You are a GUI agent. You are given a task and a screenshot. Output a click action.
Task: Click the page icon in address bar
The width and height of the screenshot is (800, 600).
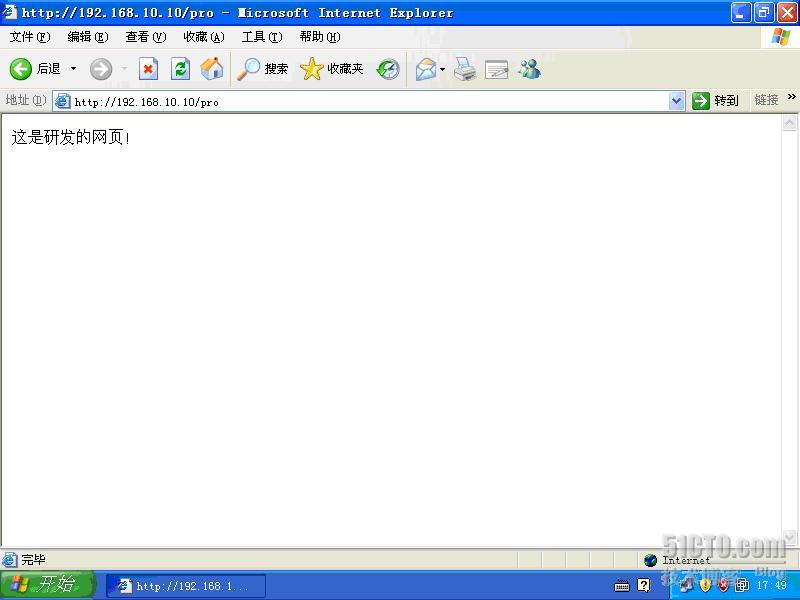point(62,101)
